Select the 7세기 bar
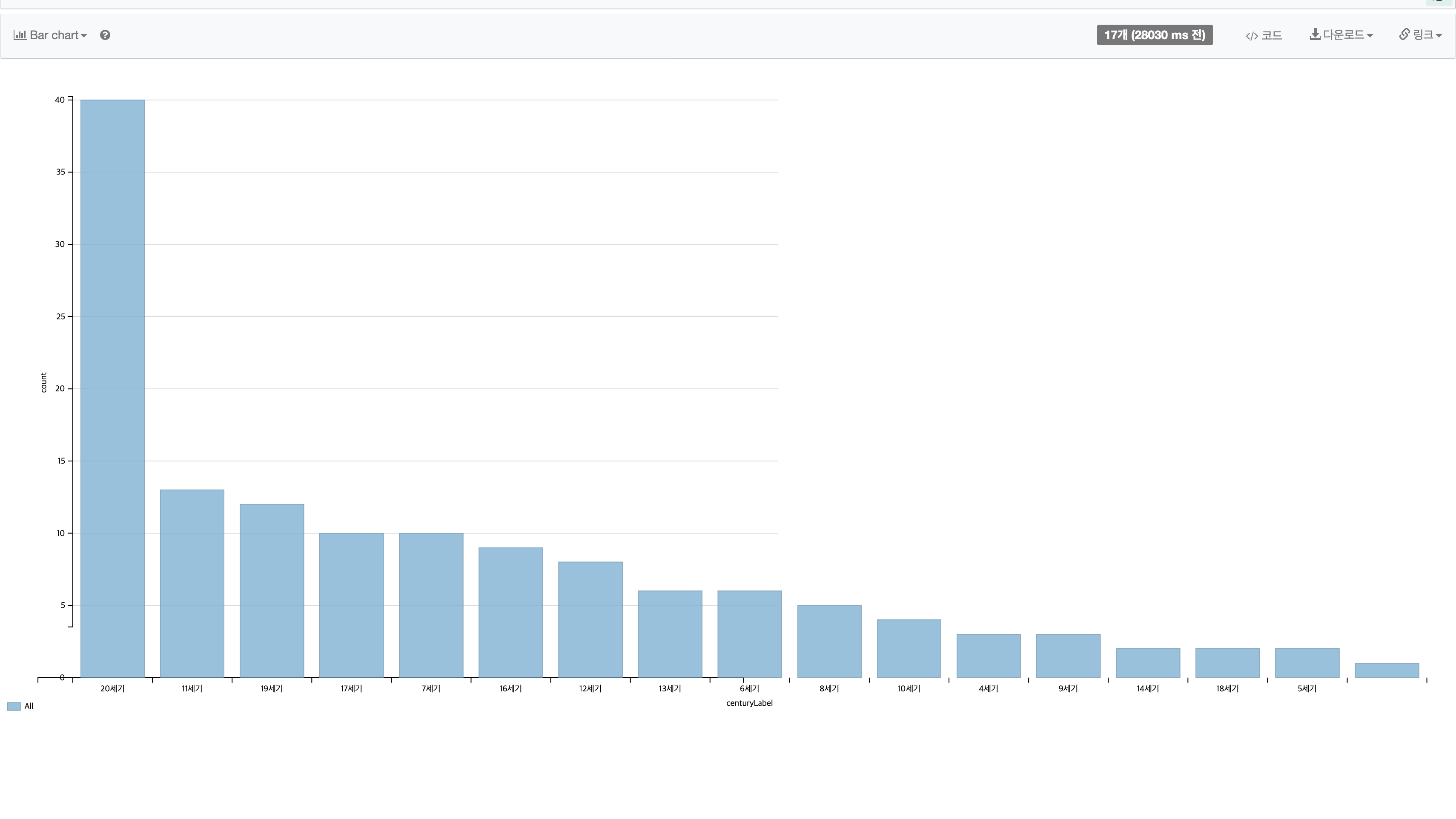The image size is (1456, 819). point(431,605)
